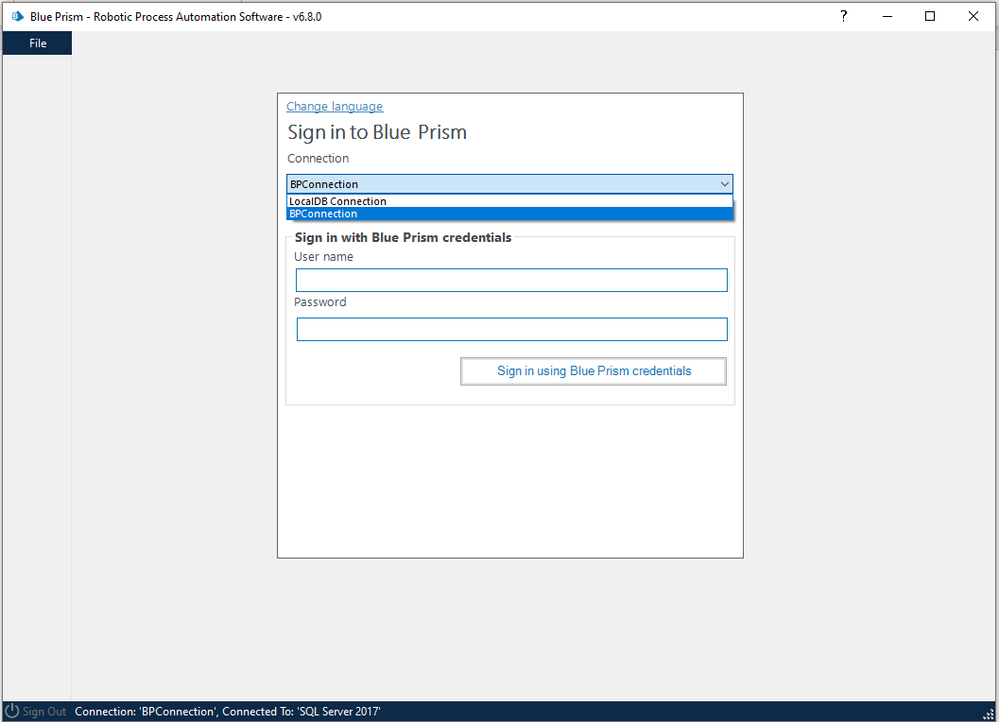Collapse the Connection dropdown arrow
The image size is (999, 722).
pyautogui.click(x=724, y=184)
